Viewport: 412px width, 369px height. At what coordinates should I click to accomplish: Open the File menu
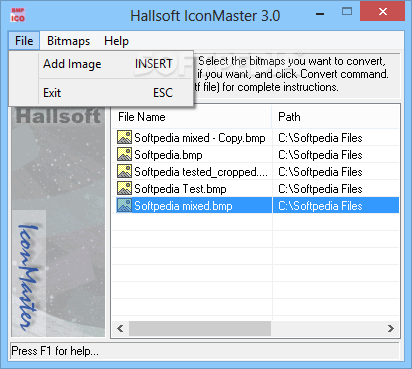tap(24, 41)
